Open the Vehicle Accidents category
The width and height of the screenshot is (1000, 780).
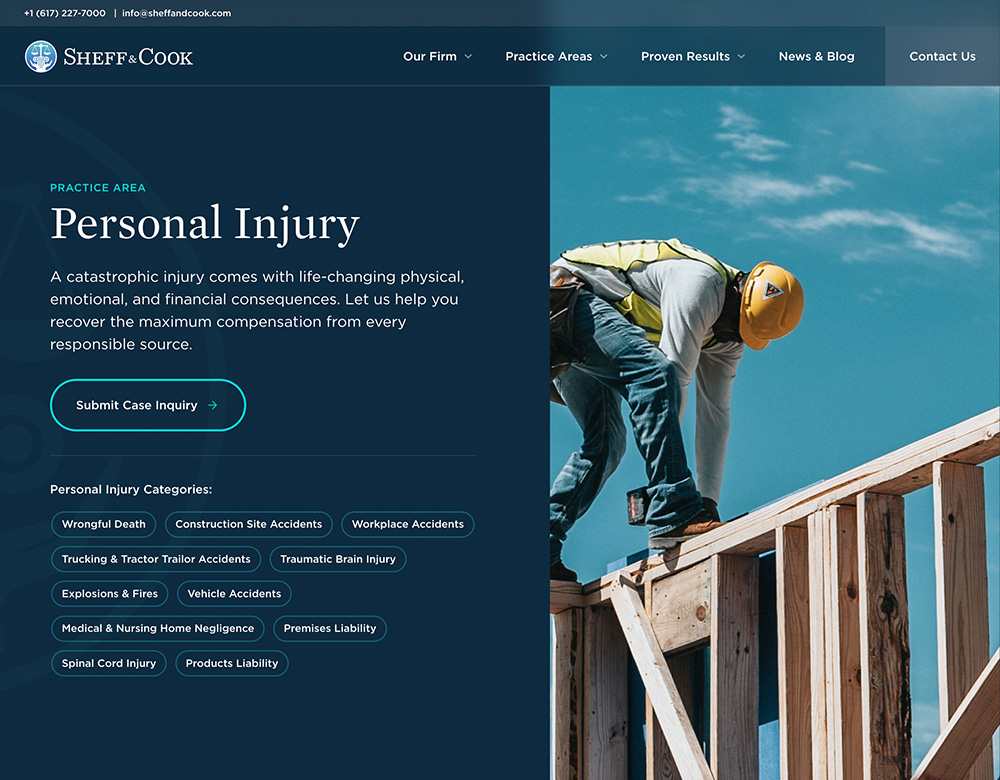(234, 594)
